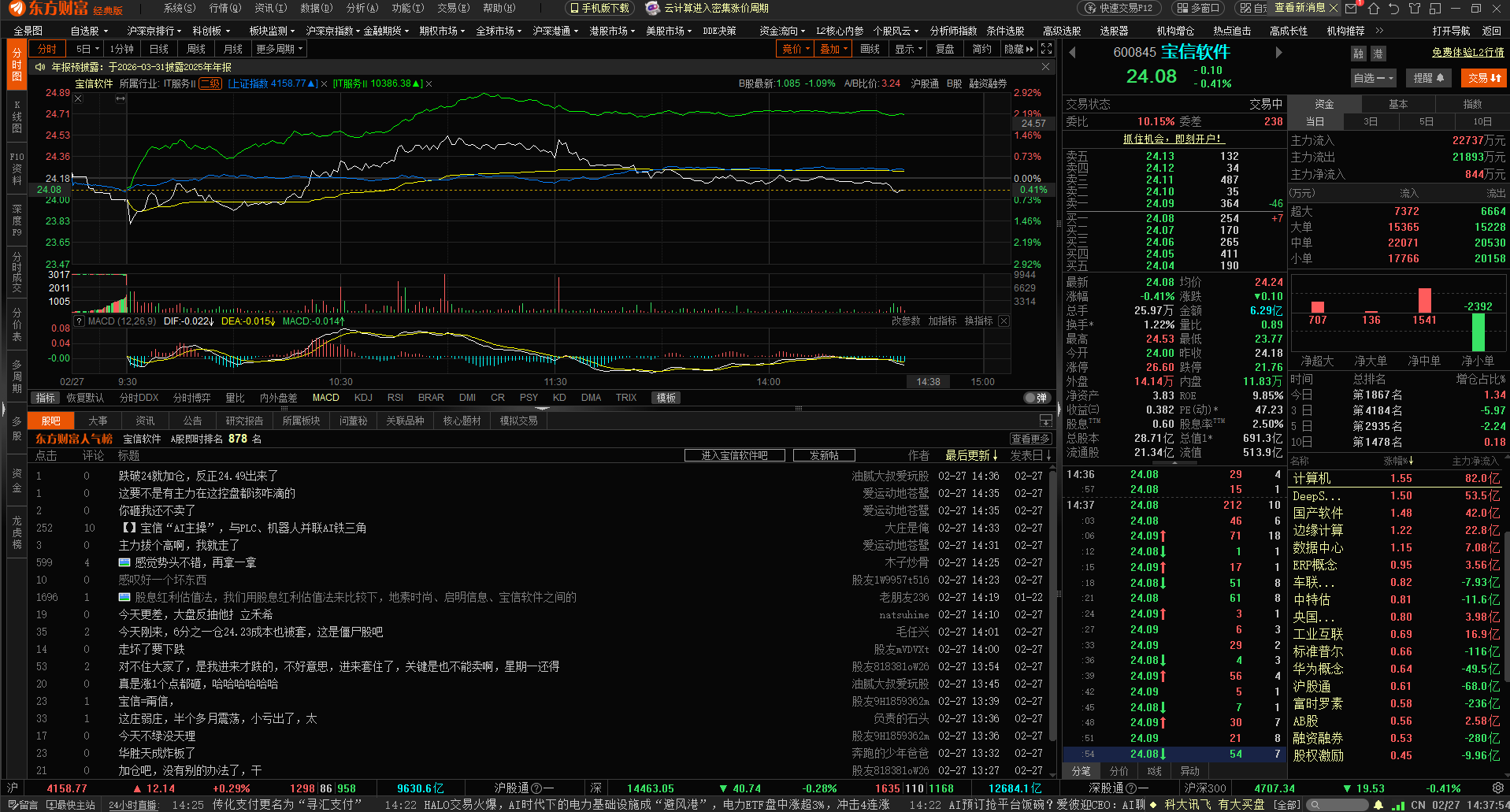Click the 发新帖 new post button
The width and height of the screenshot is (1510, 812).
(x=824, y=455)
